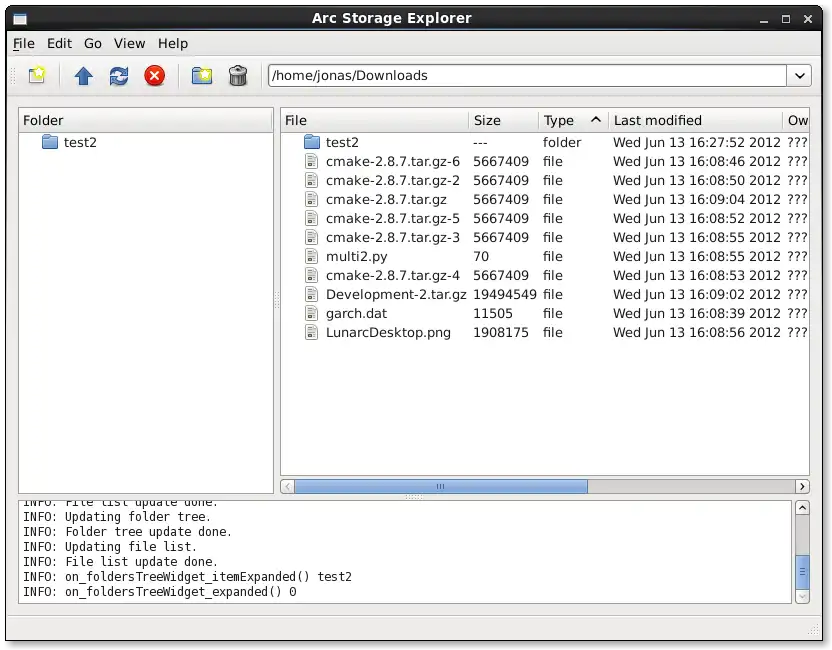Image resolution: width=832 pixels, height=650 pixels.
Task: Open the File menu
Action: (23, 43)
